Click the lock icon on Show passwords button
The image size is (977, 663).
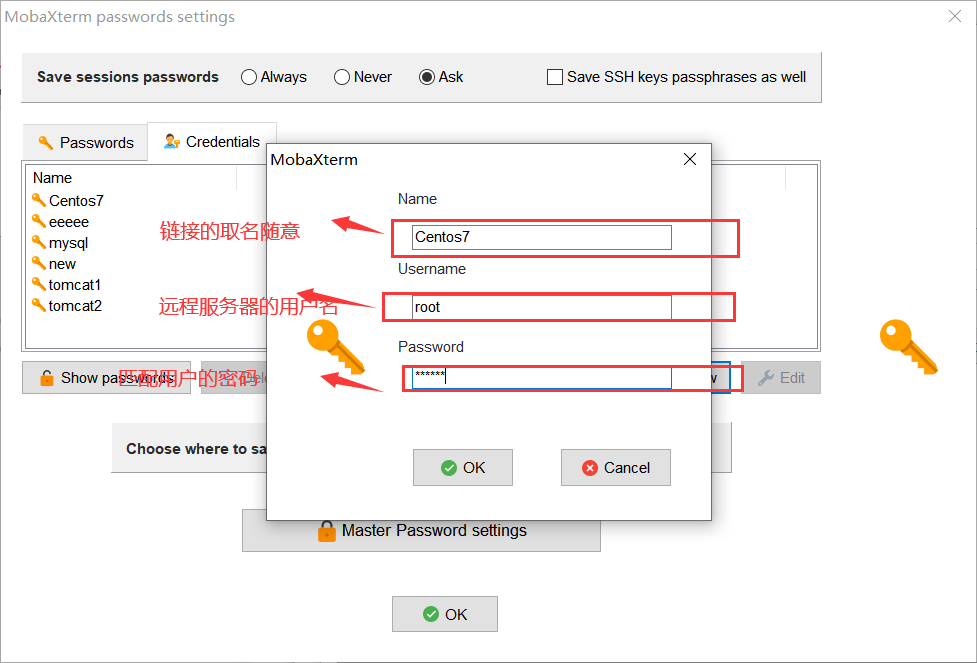pos(47,377)
